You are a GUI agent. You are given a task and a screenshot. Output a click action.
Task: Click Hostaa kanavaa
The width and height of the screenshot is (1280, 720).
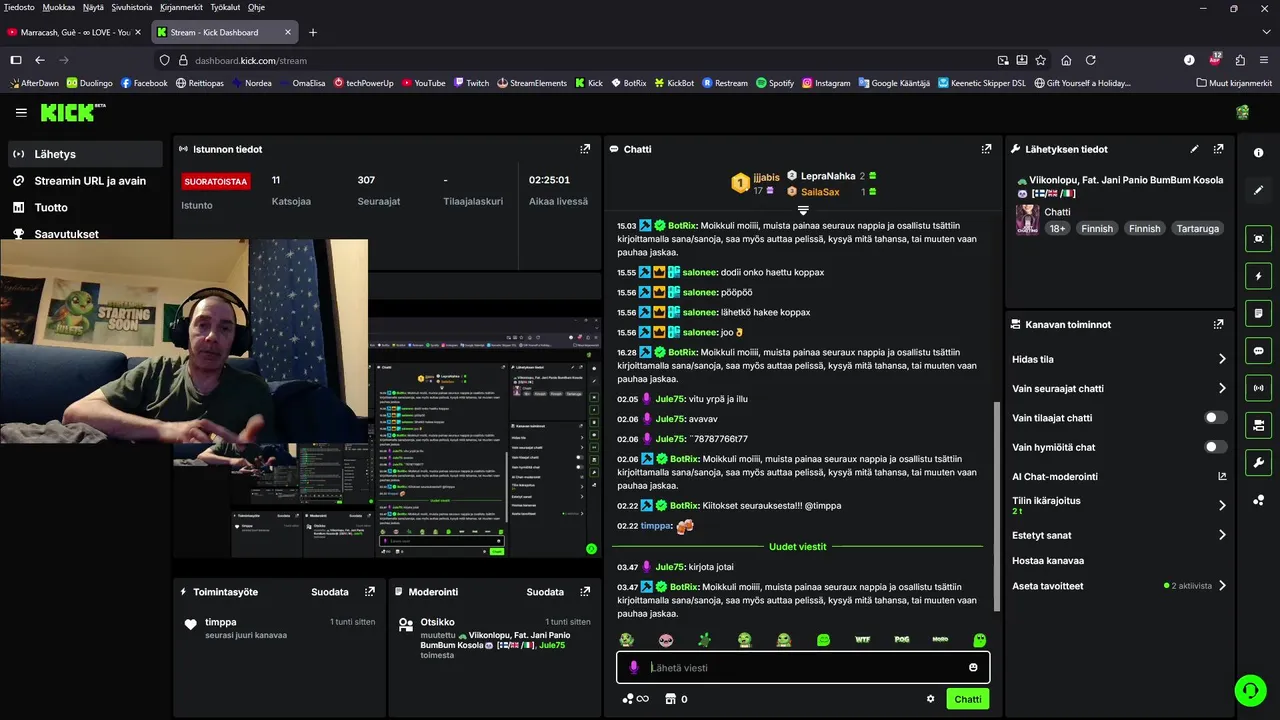[x=1048, y=561]
